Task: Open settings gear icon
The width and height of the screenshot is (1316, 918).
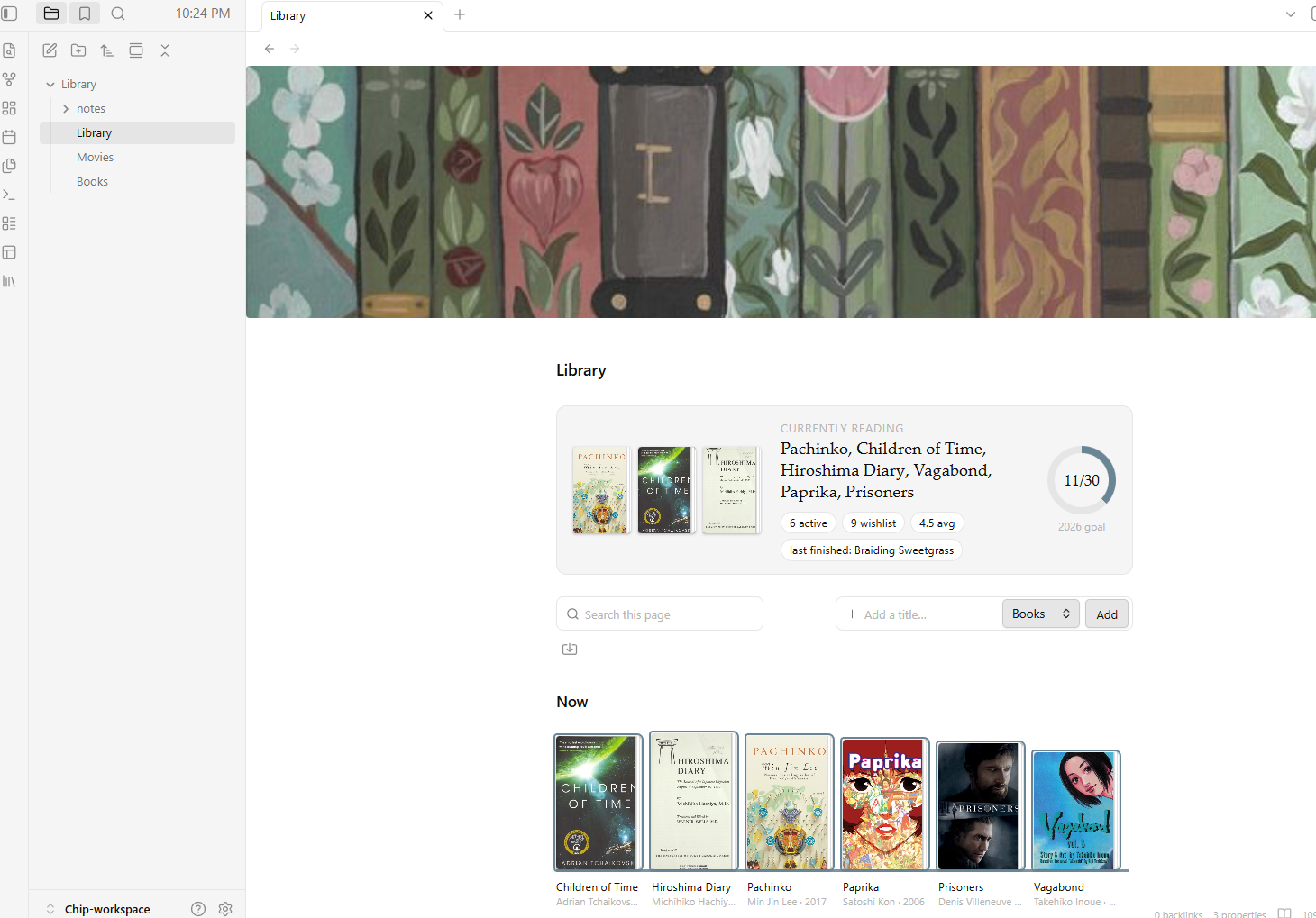Action: 225,909
